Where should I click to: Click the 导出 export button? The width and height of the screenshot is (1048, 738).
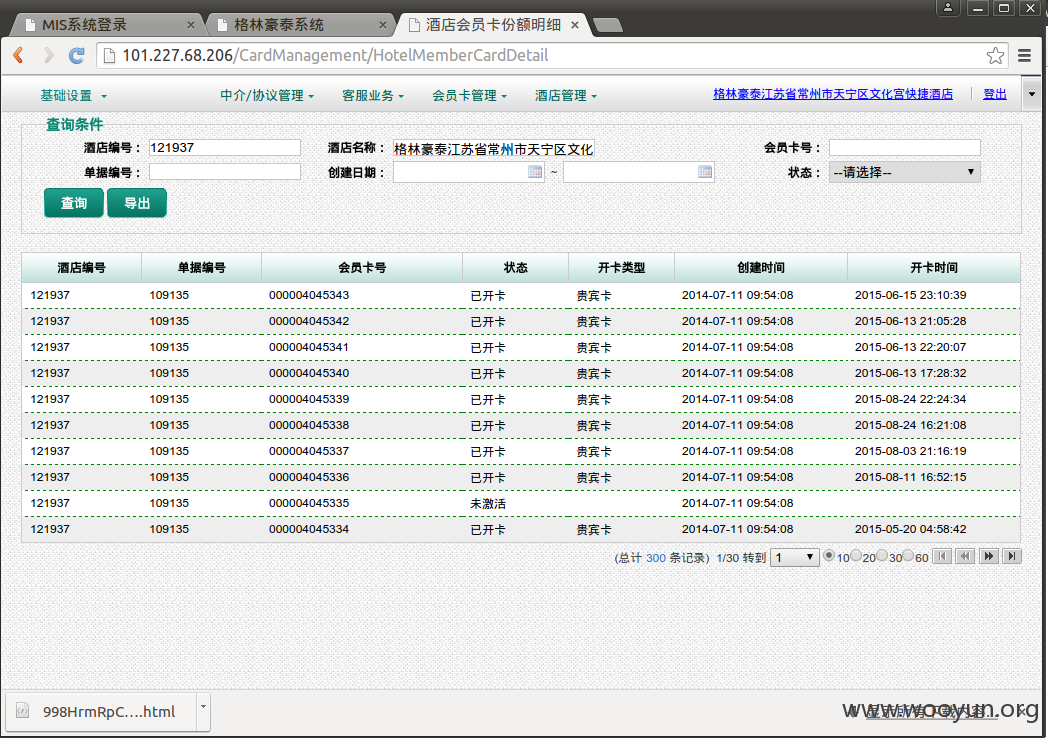137,203
